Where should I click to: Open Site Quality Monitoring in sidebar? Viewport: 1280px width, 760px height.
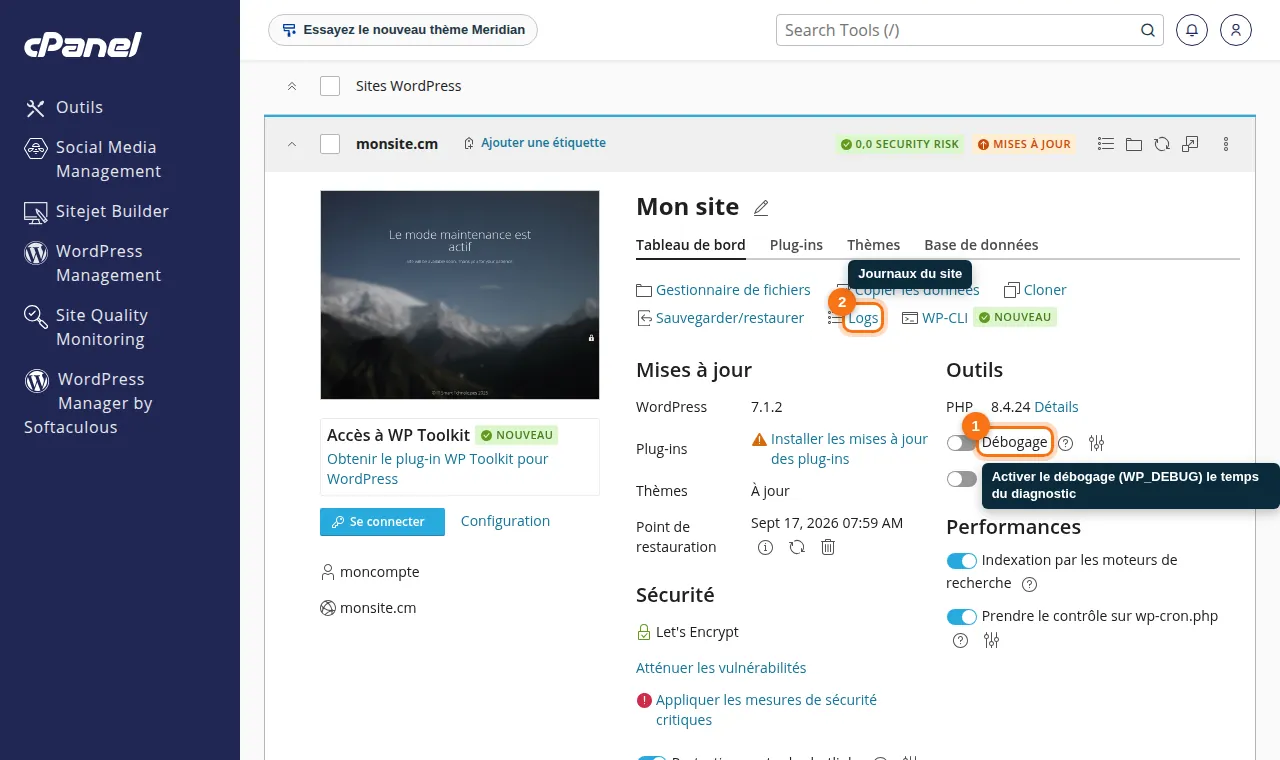86,327
